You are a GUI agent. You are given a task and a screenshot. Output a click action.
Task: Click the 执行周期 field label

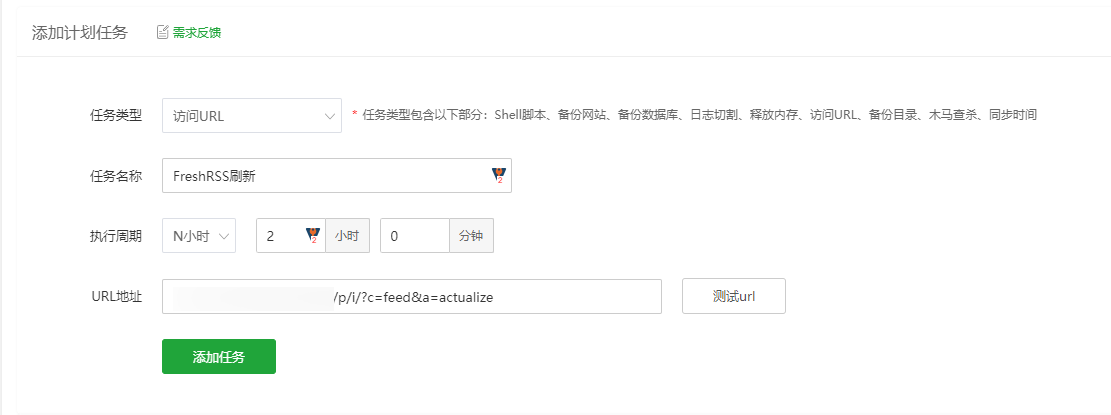116,236
